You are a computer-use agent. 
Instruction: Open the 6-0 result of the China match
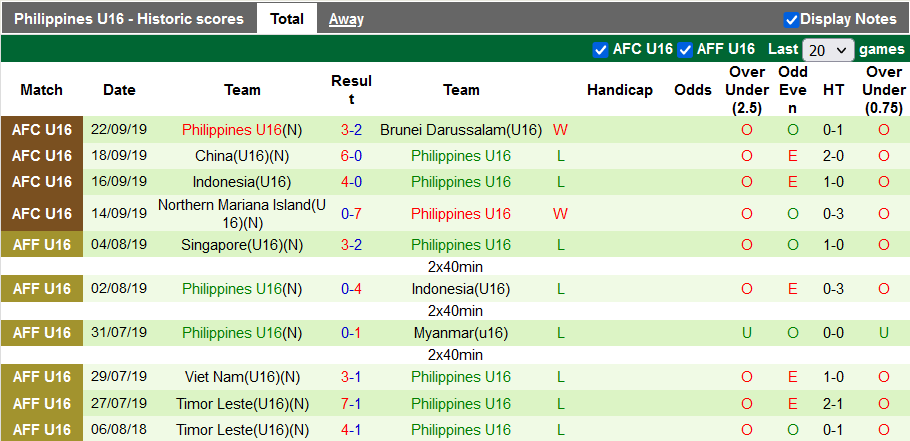tap(351, 156)
